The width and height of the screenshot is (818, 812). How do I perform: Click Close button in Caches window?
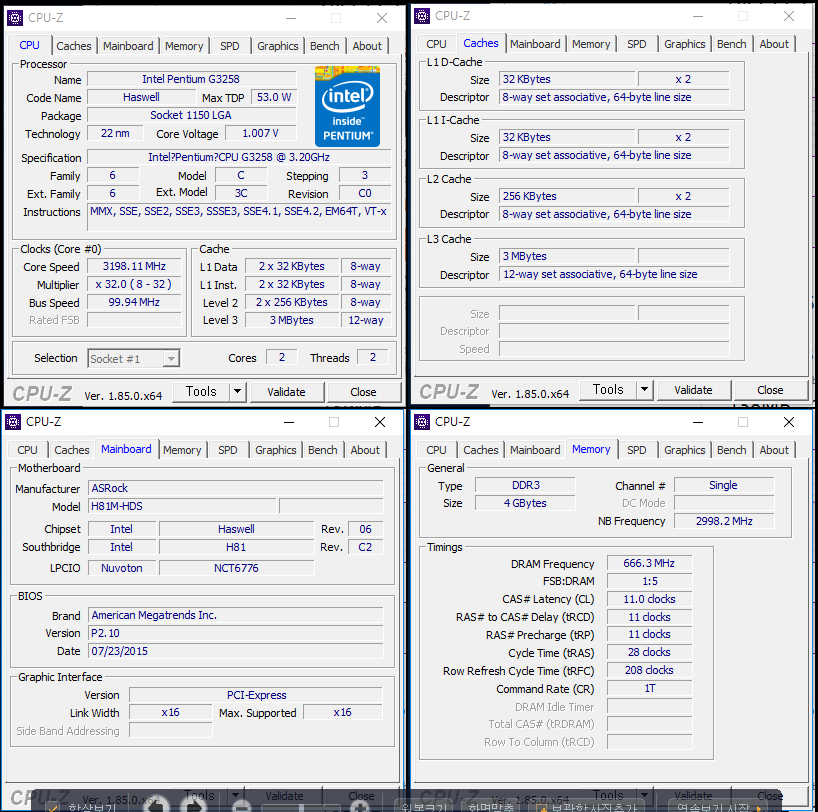(x=770, y=390)
